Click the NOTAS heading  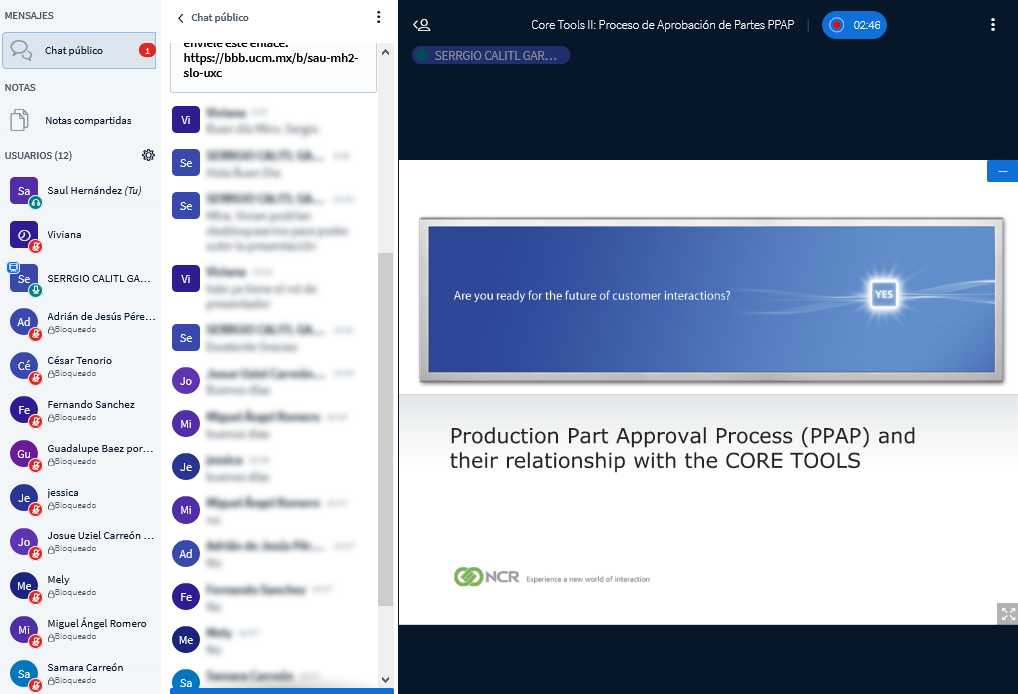click(20, 88)
